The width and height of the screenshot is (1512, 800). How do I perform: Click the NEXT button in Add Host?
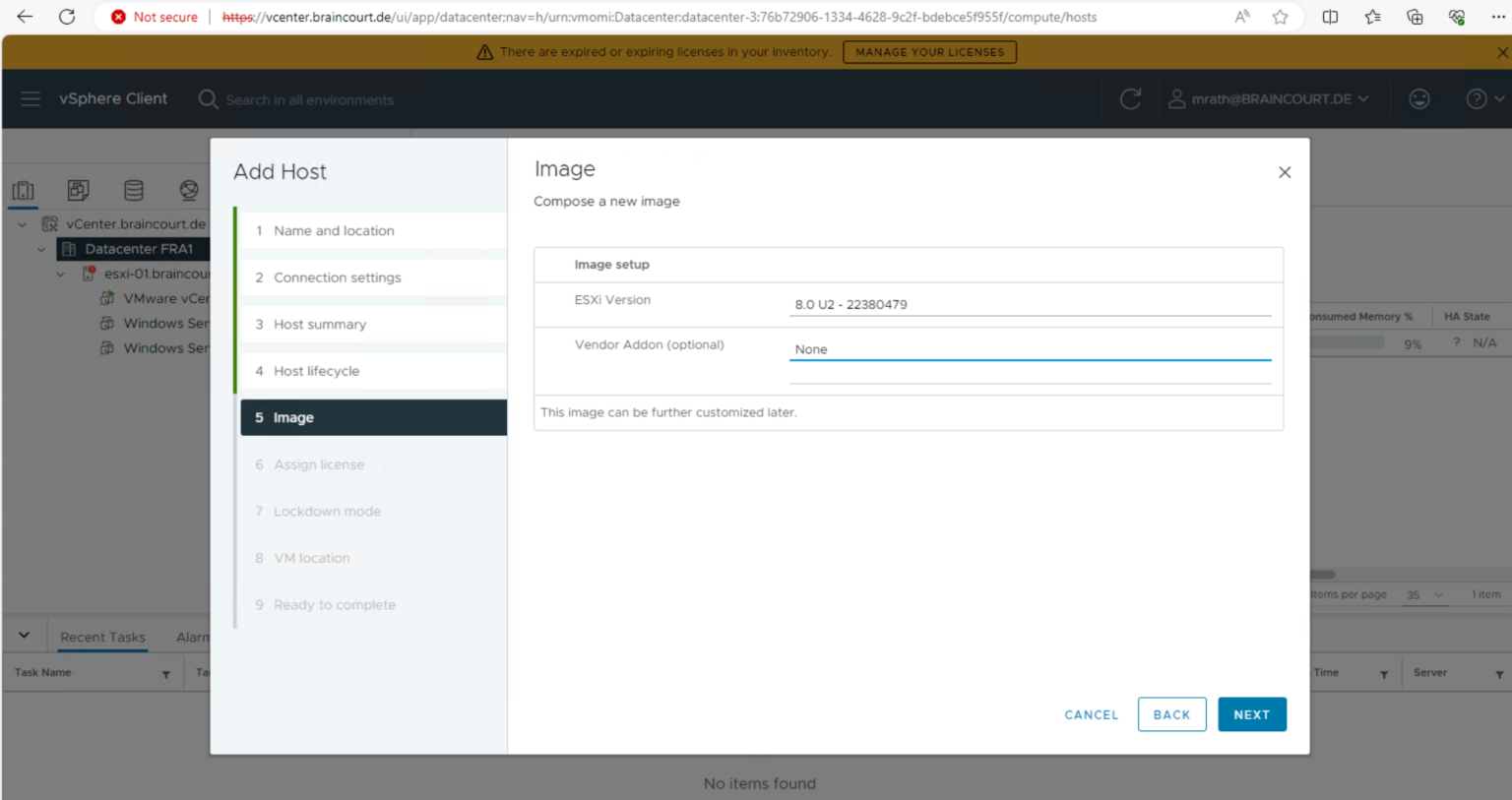(1251, 714)
